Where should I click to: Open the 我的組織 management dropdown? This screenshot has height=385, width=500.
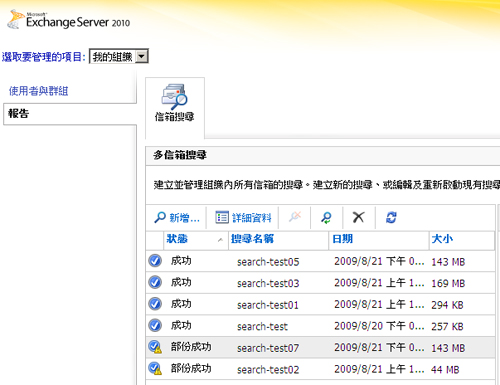[119, 57]
